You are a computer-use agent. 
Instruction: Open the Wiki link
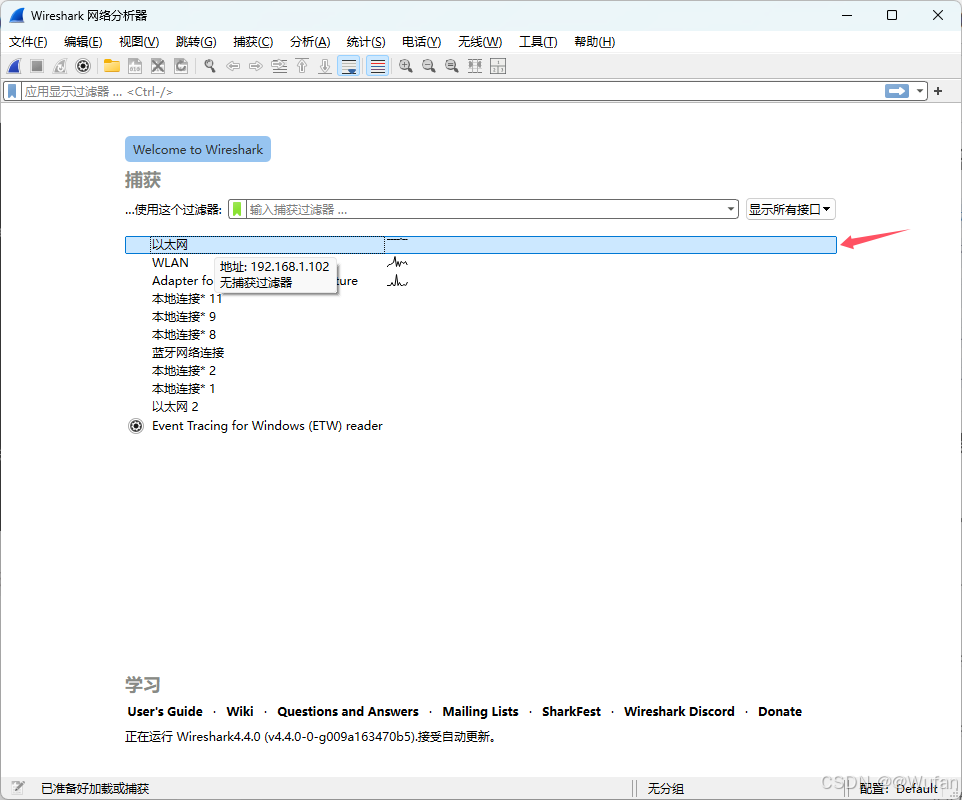point(240,712)
